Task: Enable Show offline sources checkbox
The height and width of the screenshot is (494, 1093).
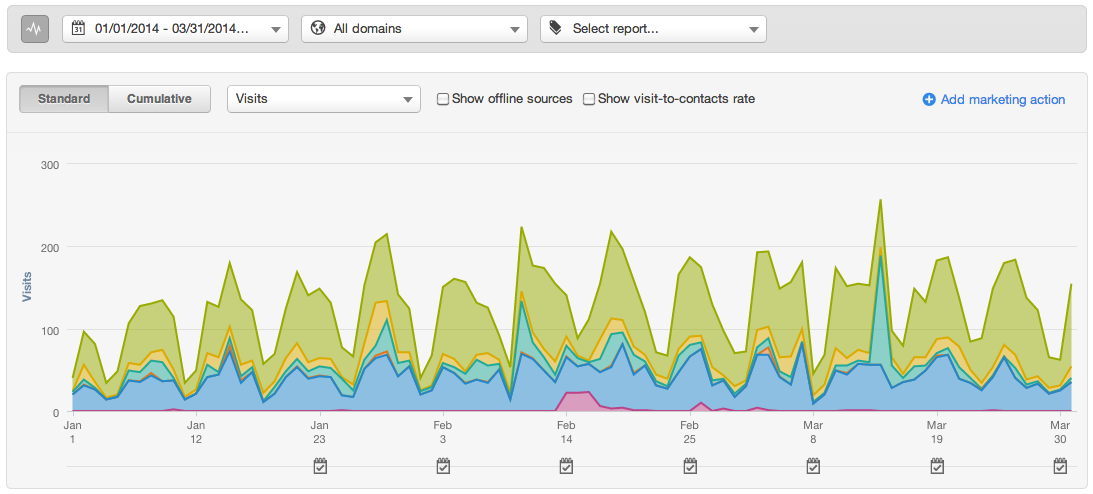Action: 443,99
